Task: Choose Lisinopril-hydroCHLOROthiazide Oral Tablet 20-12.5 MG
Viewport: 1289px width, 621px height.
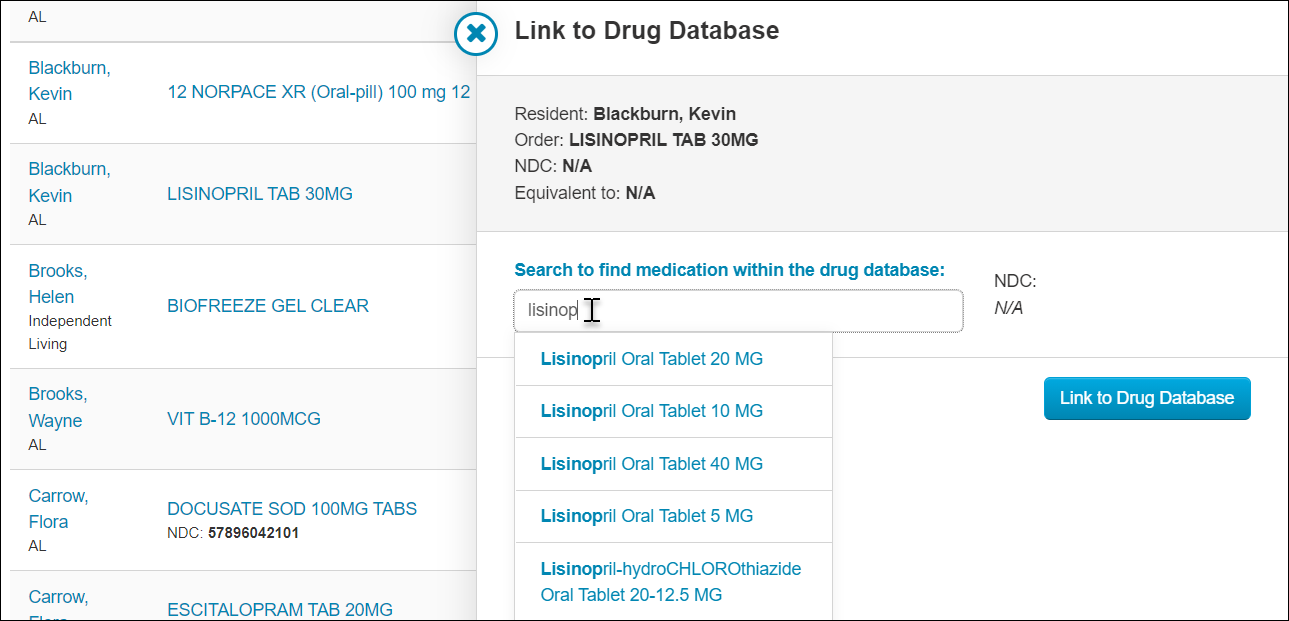Action: click(673, 582)
